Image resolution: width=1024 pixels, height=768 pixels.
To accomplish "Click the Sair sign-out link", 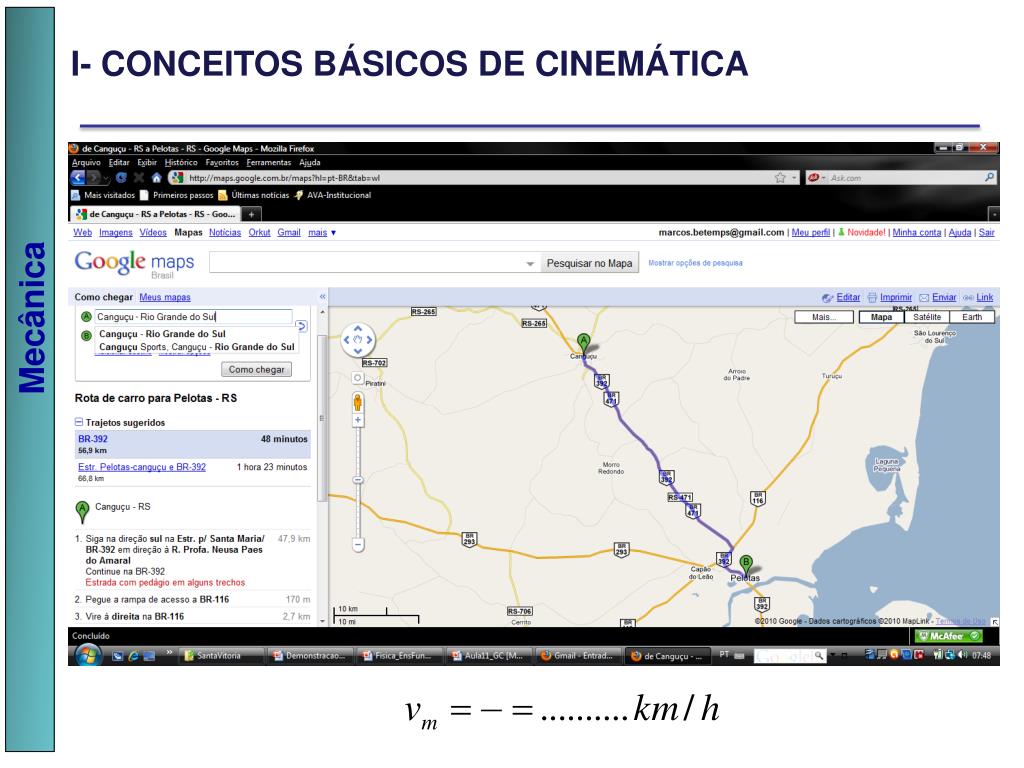I will tap(986, 232).
